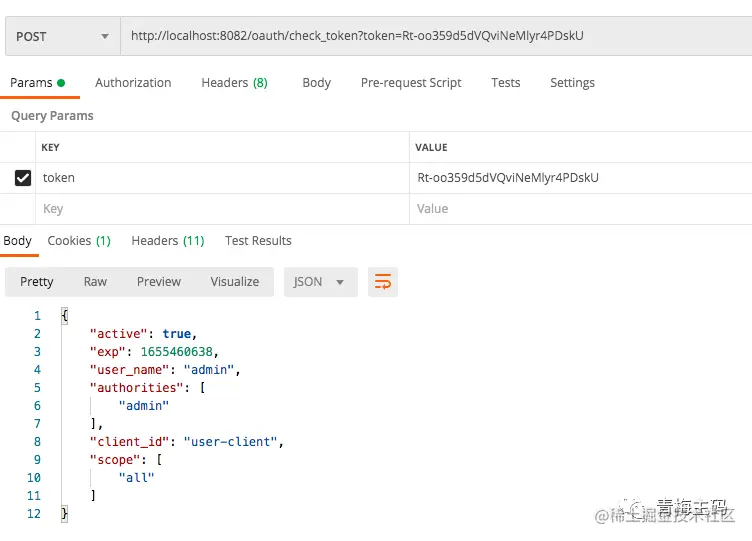
Task: Select the Raw view mode
Action: tap(95, 282)
